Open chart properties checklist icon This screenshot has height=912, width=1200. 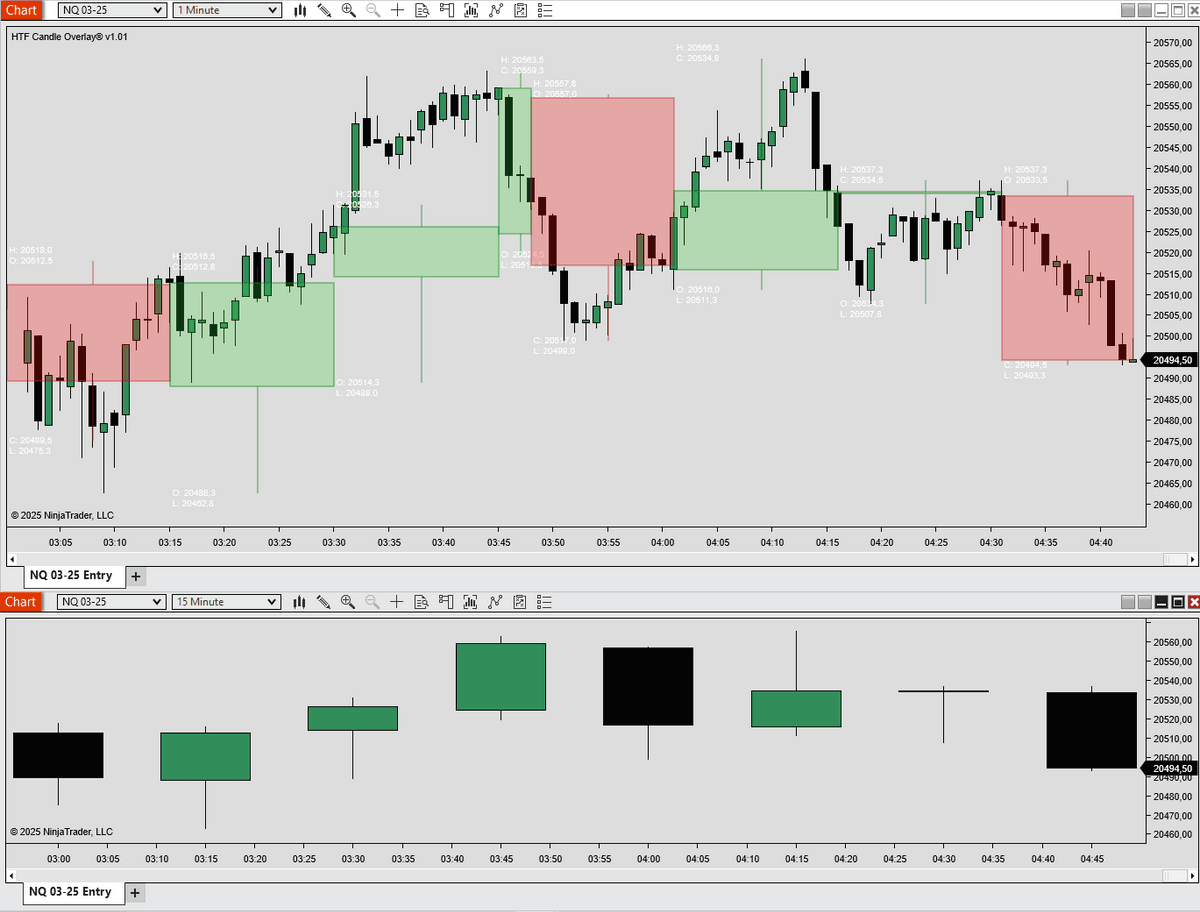(x=546, y=10)
